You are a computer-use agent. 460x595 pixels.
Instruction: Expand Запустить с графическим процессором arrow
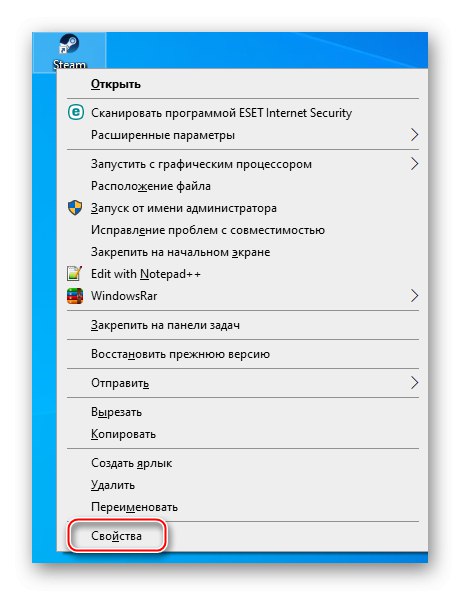(x=414, y=164)
